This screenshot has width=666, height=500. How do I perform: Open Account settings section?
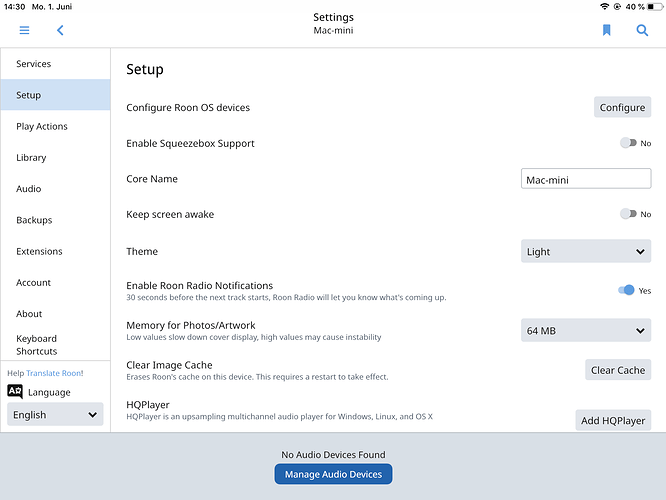coord(56,282)
